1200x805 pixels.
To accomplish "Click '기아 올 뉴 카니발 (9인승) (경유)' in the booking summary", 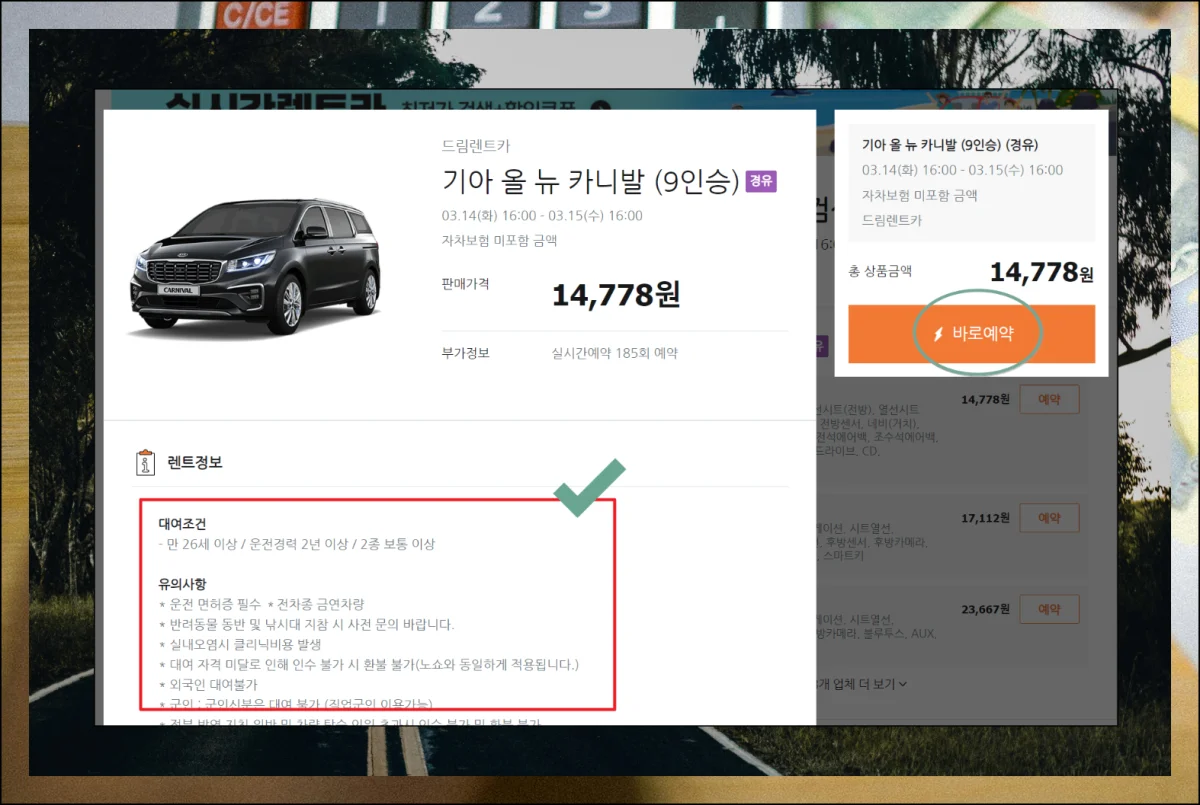I will (x=949, y=145).
